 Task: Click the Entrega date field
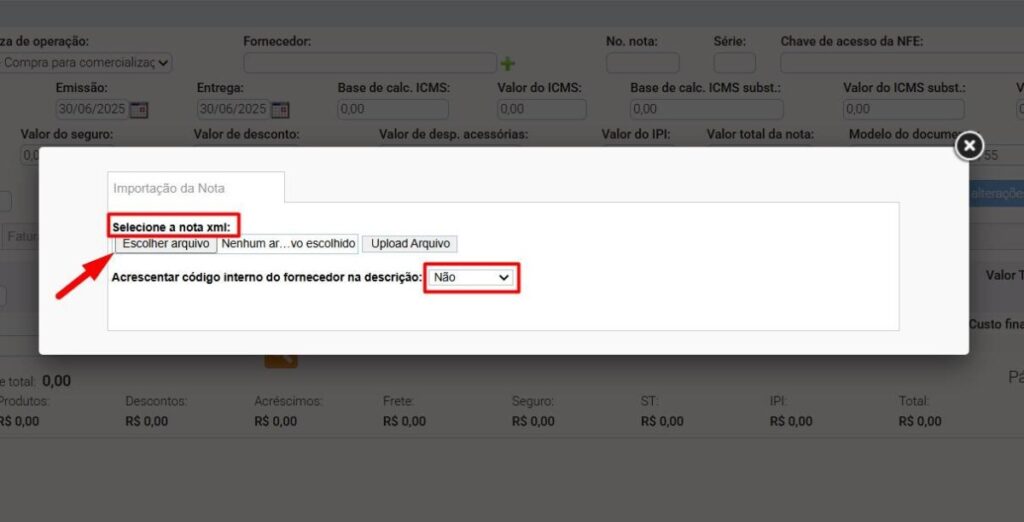(x=232, y=109)
